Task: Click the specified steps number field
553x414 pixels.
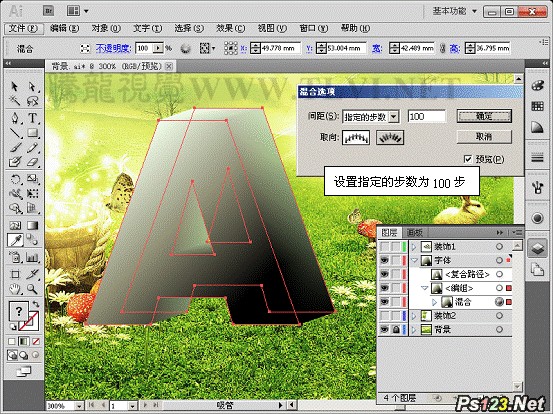Action: [x=427, y=116]
